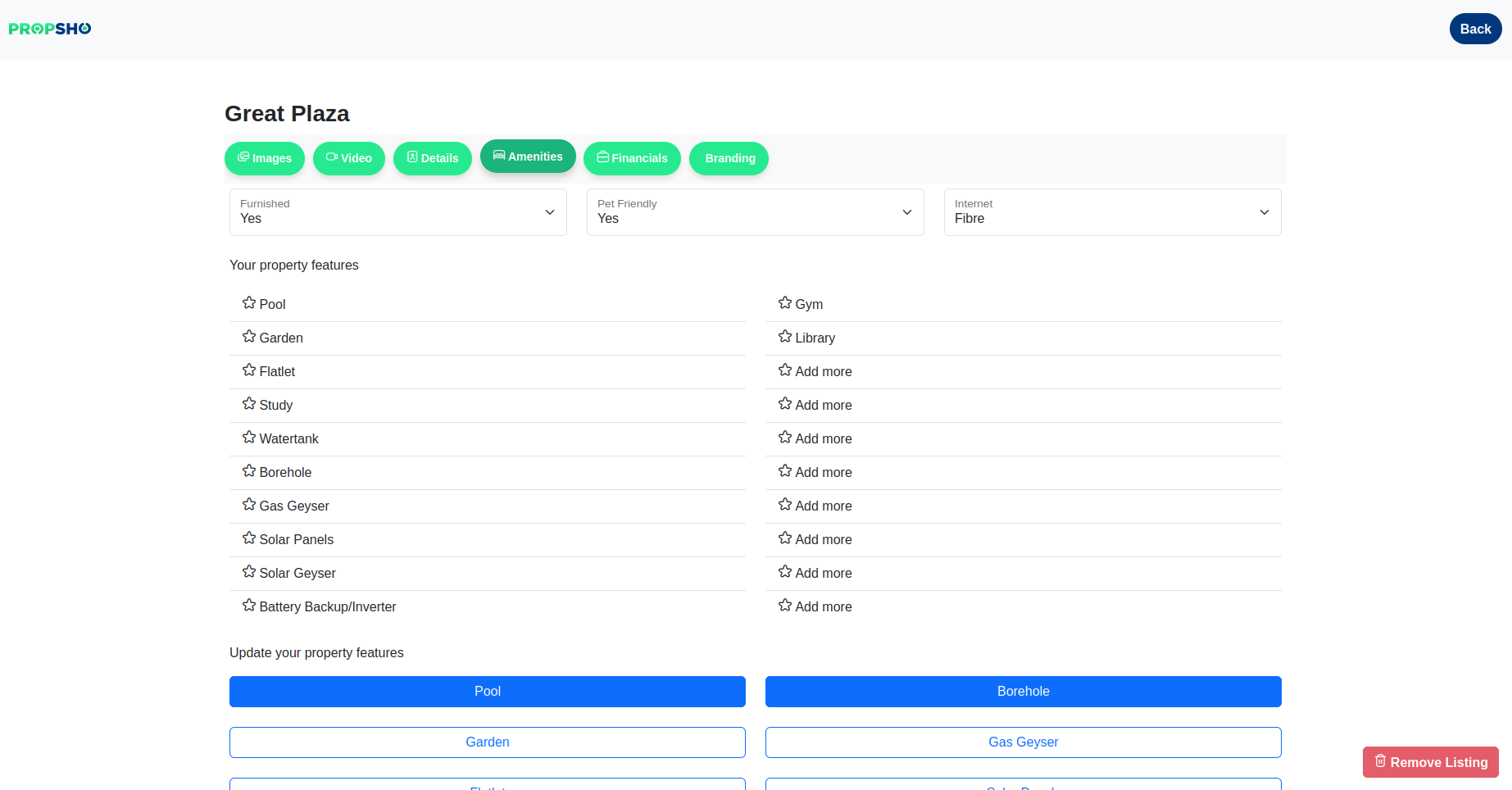Screen dimensions: 1512x790
Task: Click the star icon beside Pool
Action: (x=249, y=302)
